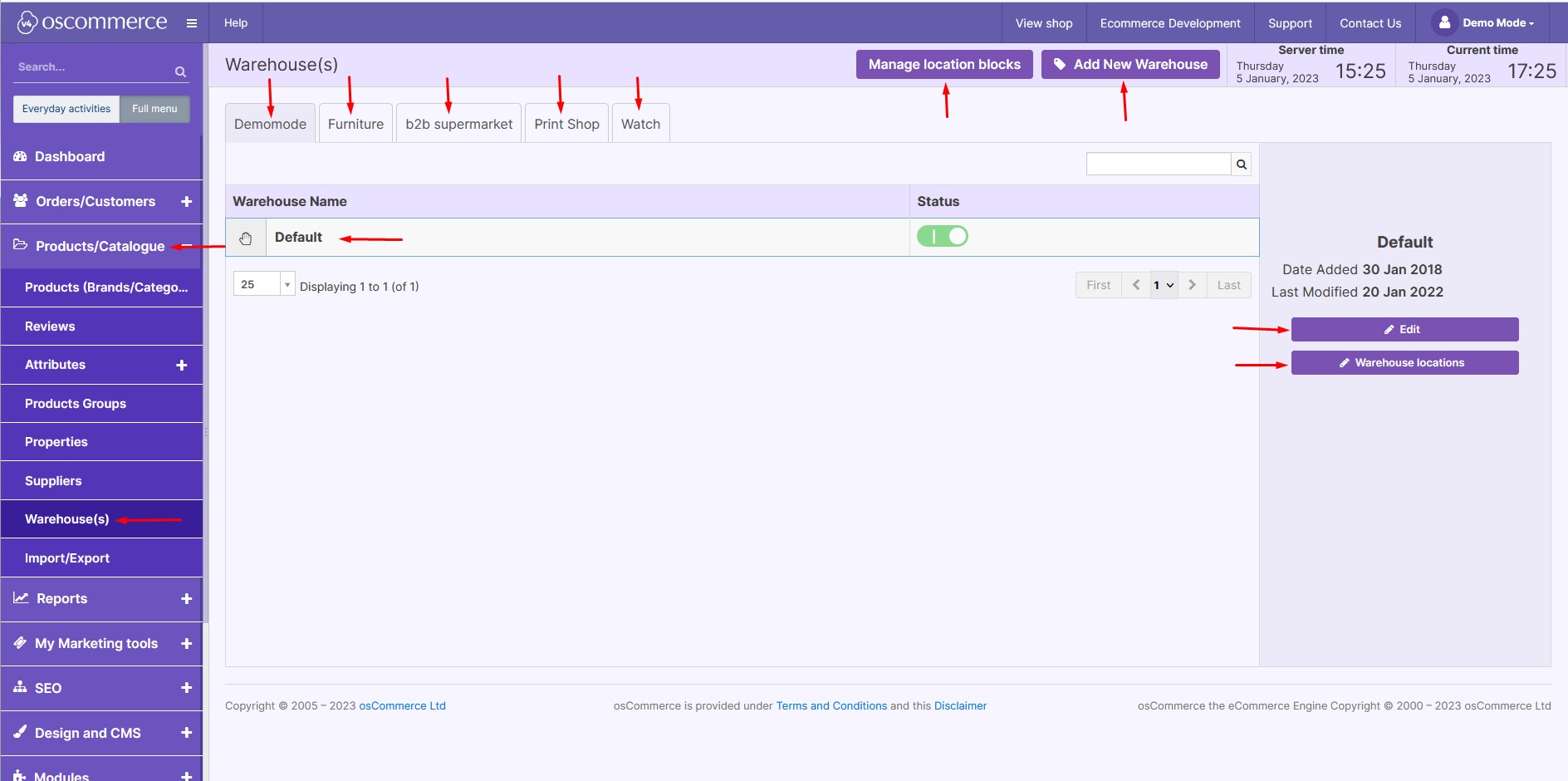This screenshot has width=1568, height=781.
Task: Go to next page arrow
Action: (1193, 285)
